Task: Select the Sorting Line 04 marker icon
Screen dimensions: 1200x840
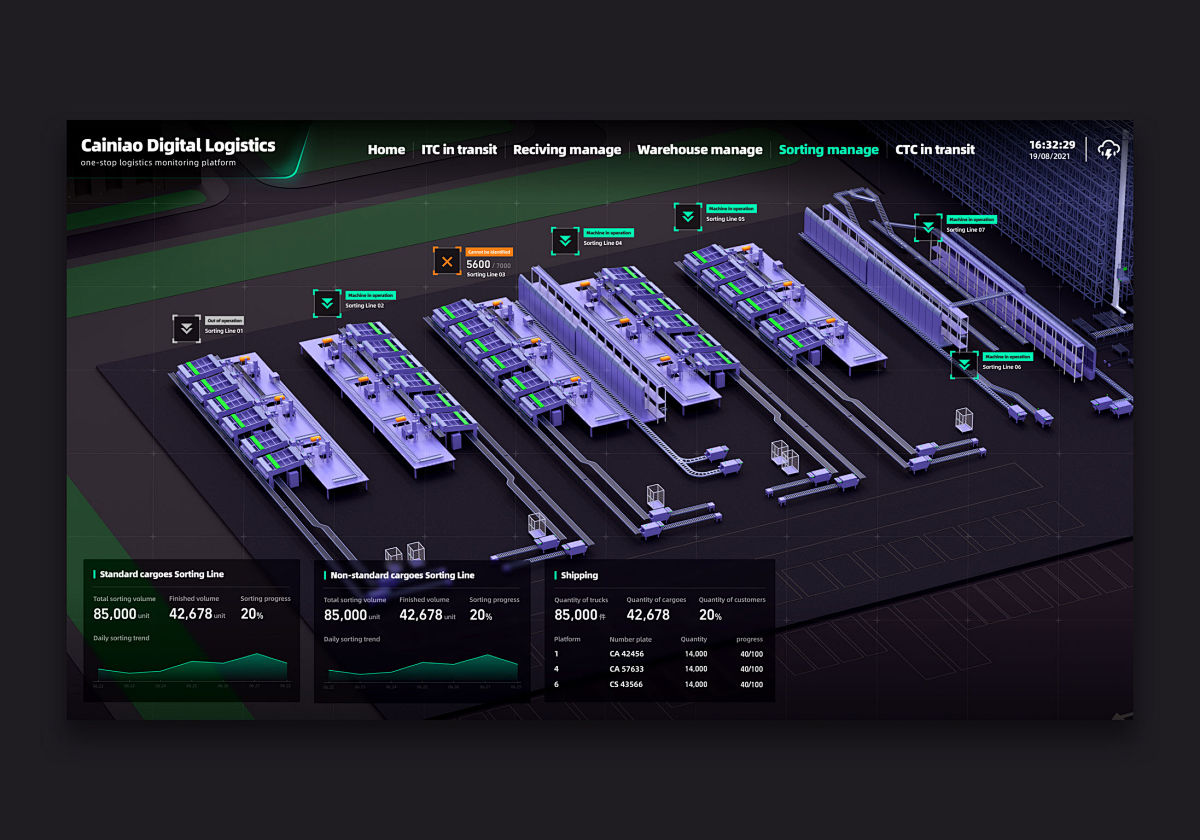Action: [x=565, y=241]
